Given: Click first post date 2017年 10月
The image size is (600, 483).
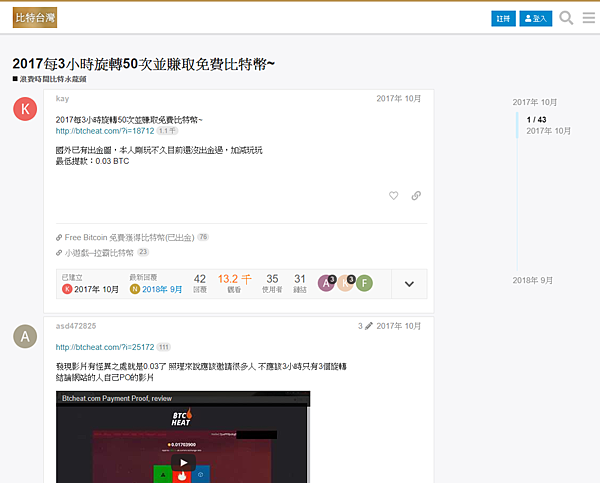Looking at the screenshot, I should coord(398,99).
